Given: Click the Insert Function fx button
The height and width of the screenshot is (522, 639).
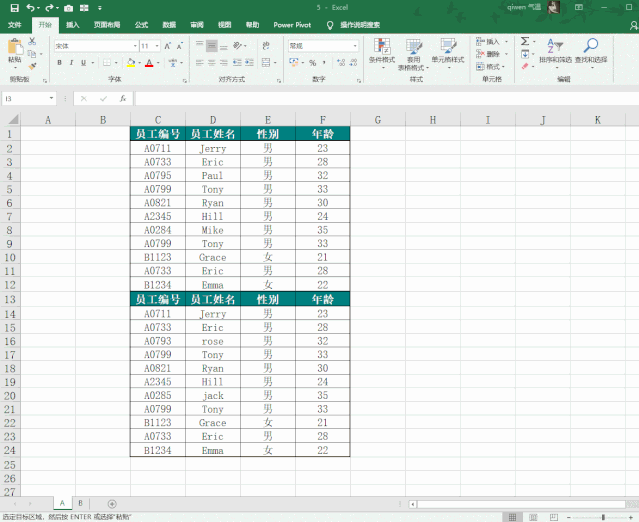Looking at the screenshot, I should [123, 98].
